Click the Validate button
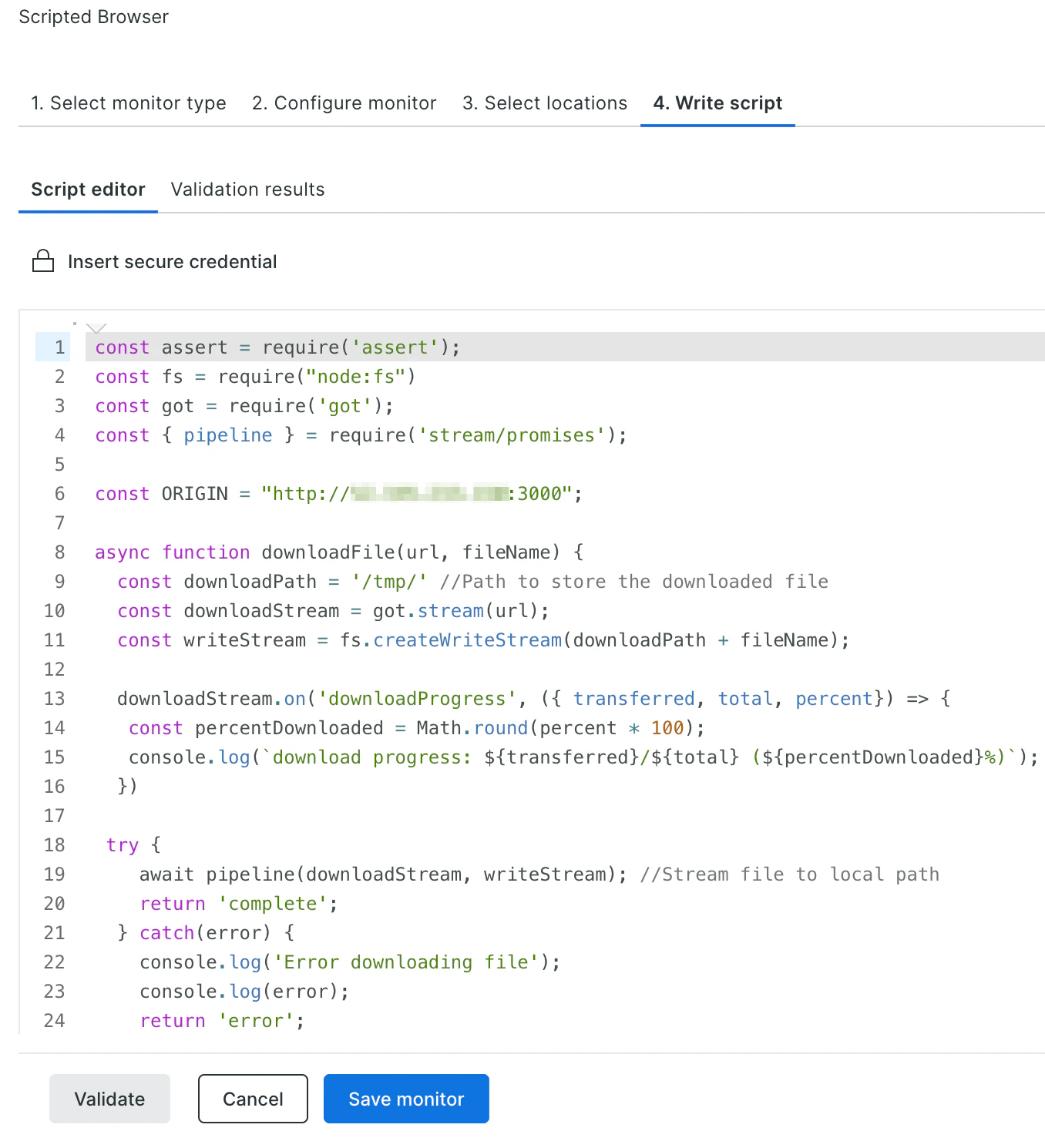 pyautogui.click(x=109, y=1099)
